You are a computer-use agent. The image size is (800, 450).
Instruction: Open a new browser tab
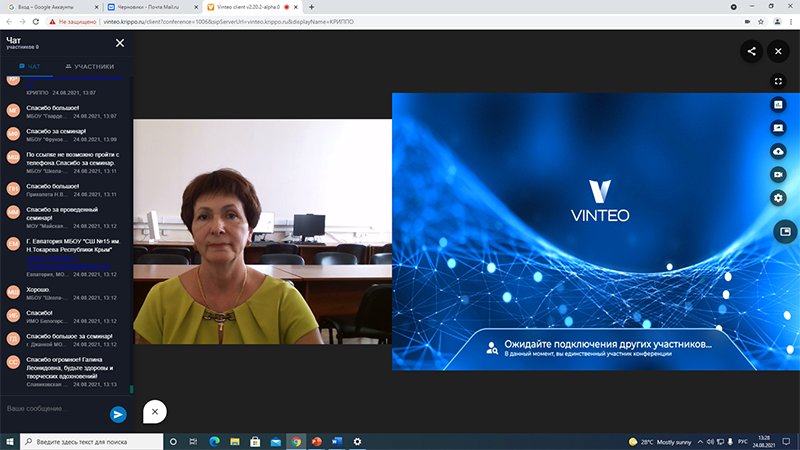click(311, 7)
